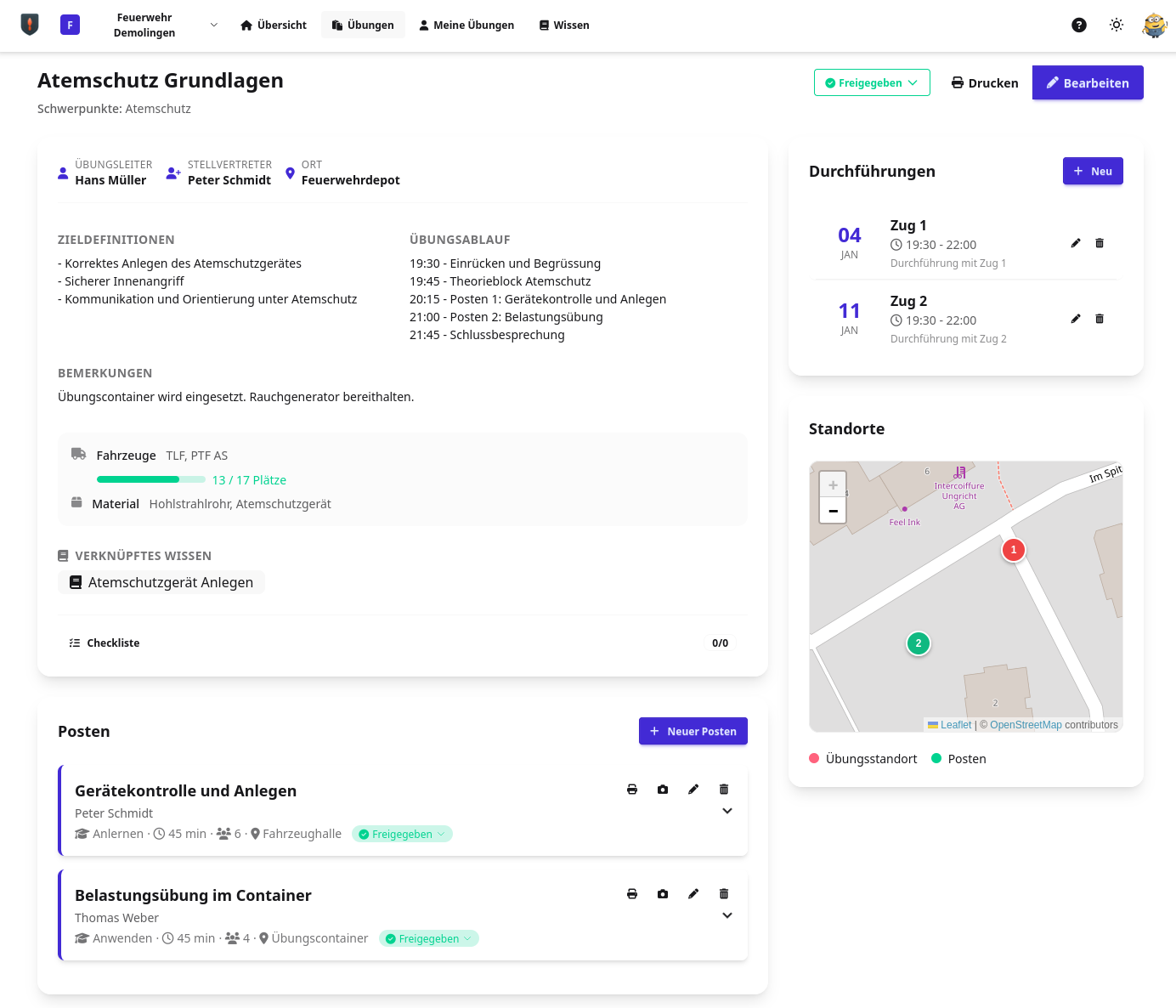Add a new post with Neuer Posten
Screen dimensions: 1176x1008
coord(693,732)
